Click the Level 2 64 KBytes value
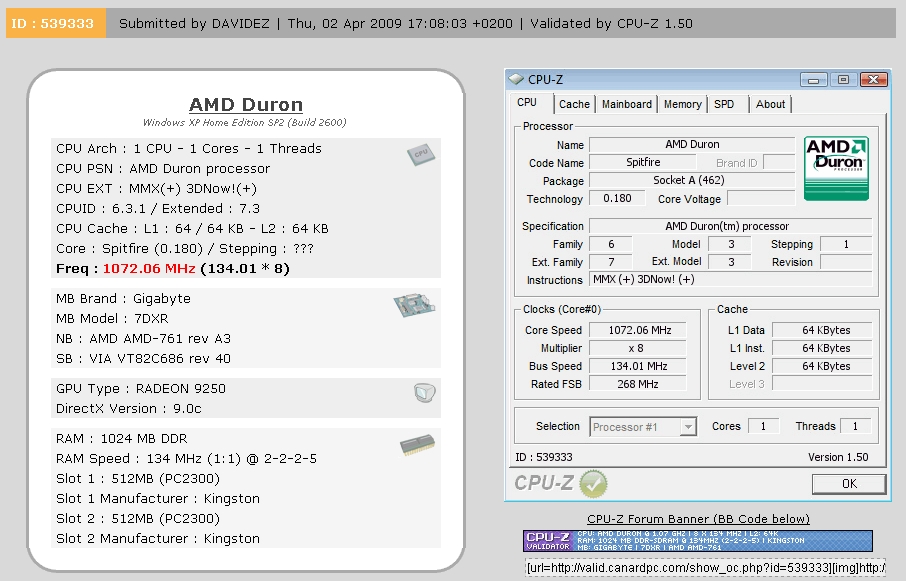 coord(822,366)
